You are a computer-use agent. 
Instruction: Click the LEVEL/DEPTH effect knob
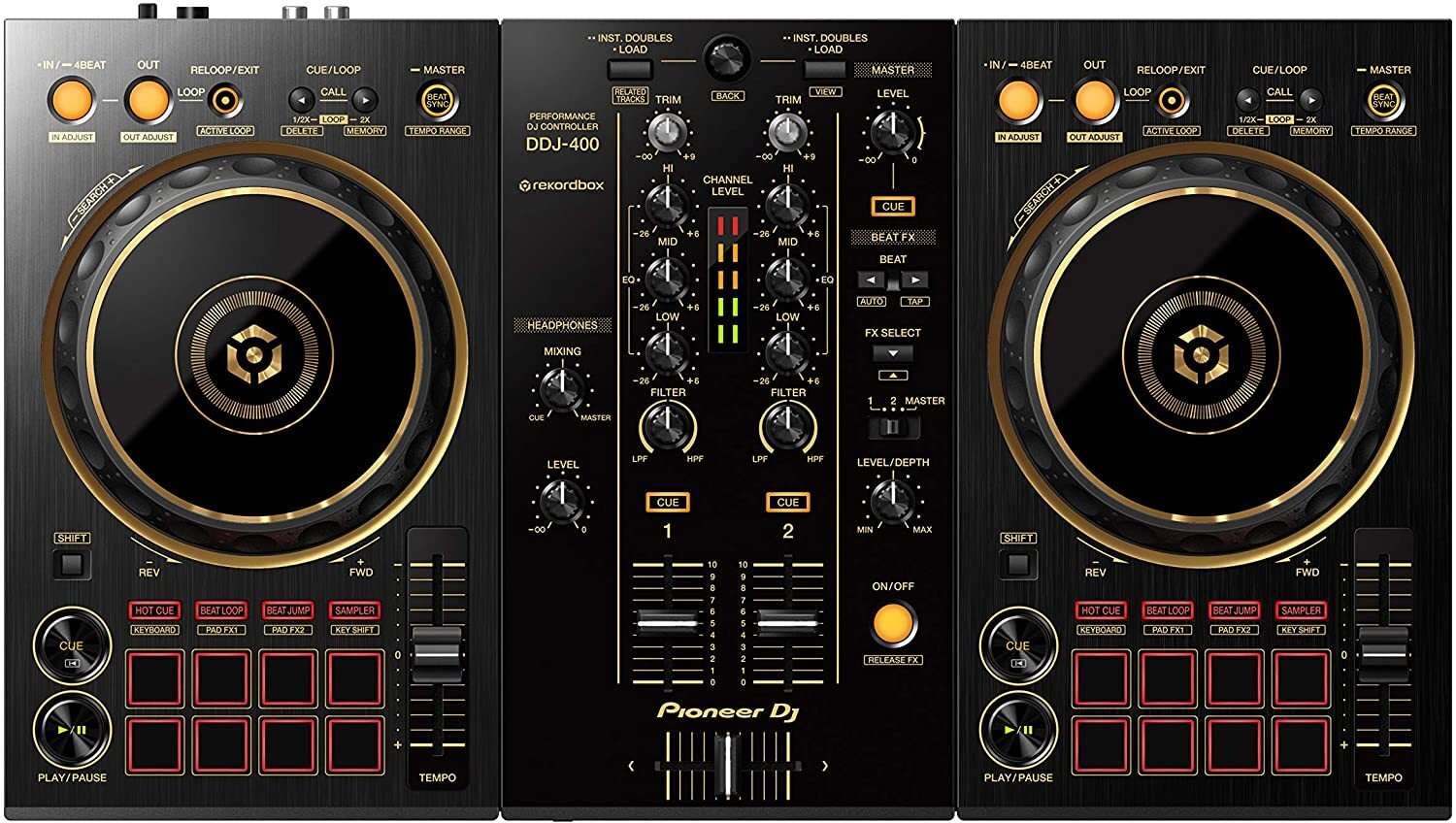892,500
